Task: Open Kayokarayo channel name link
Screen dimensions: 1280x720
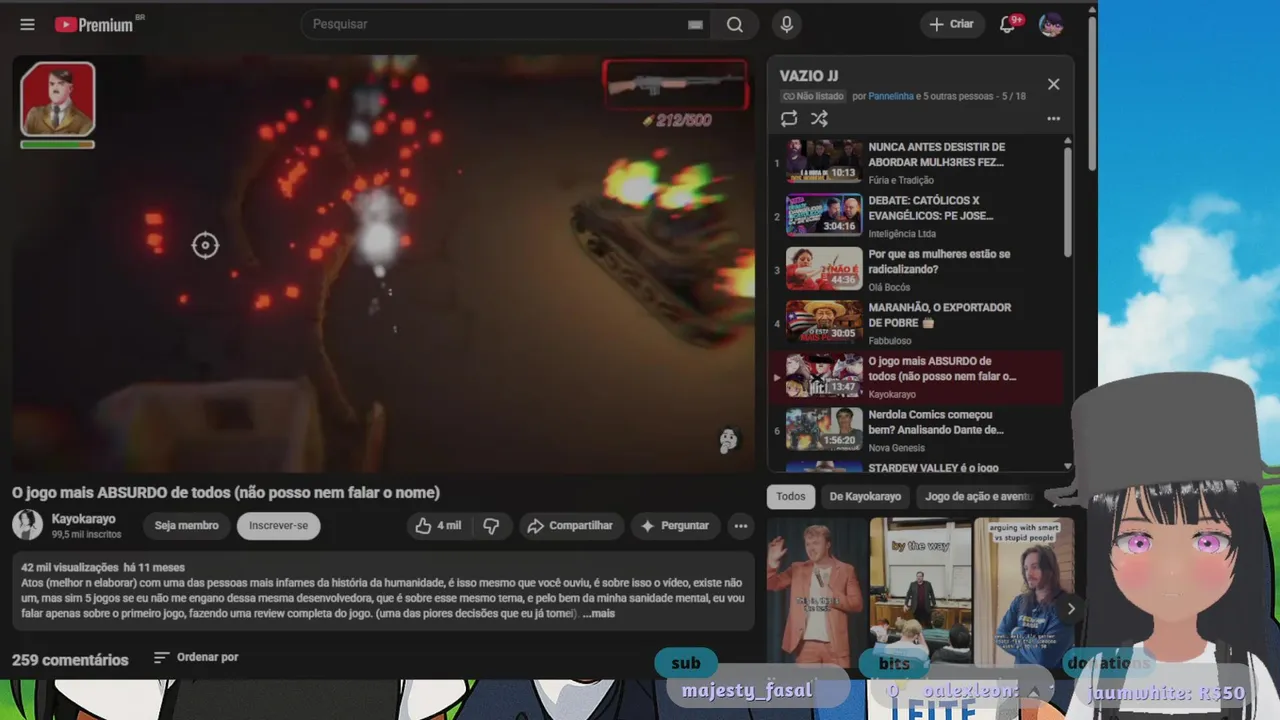Action: click(x=84, y=519)
